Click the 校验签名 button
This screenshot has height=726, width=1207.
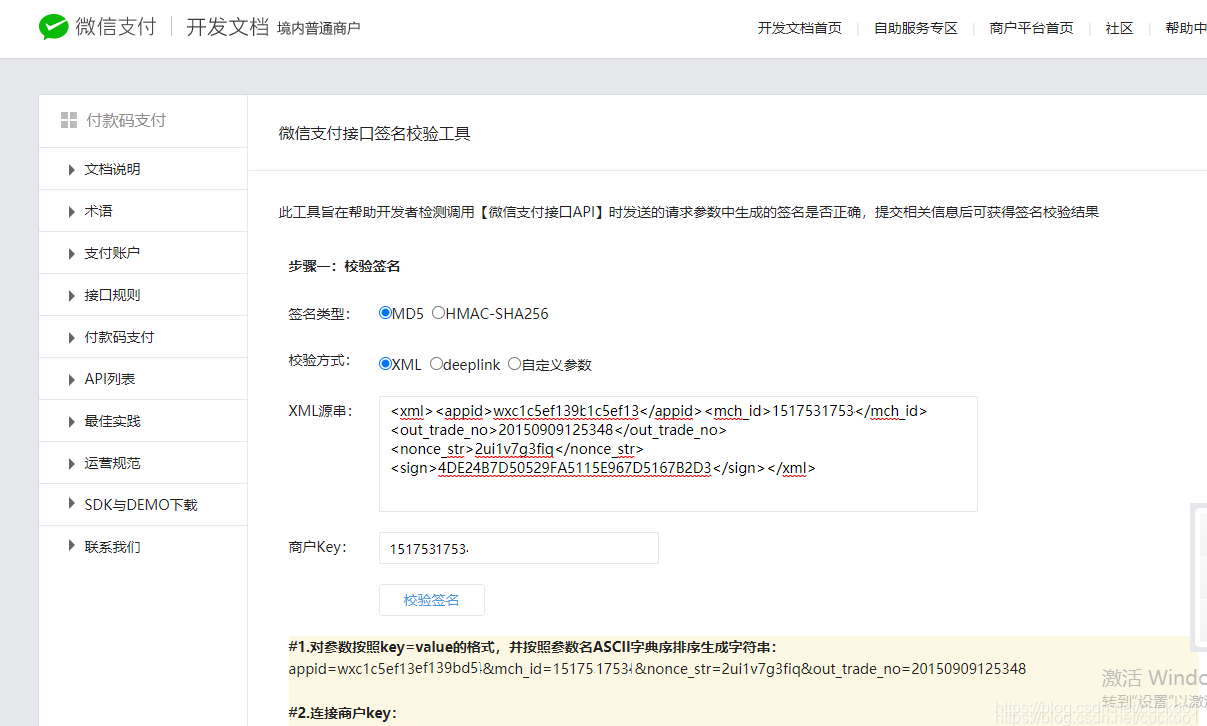tap(432, 600)
